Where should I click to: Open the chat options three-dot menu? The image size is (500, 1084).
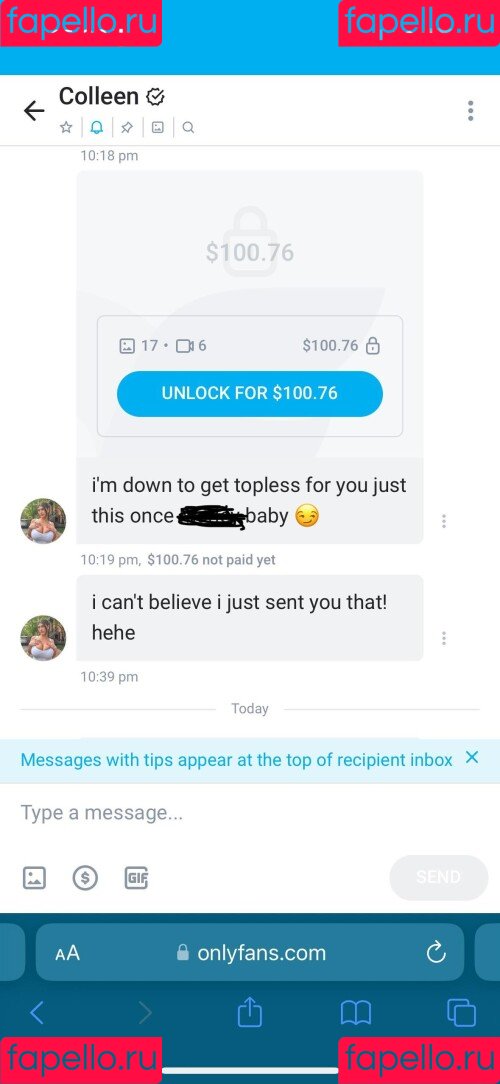(x=470, y=111)
